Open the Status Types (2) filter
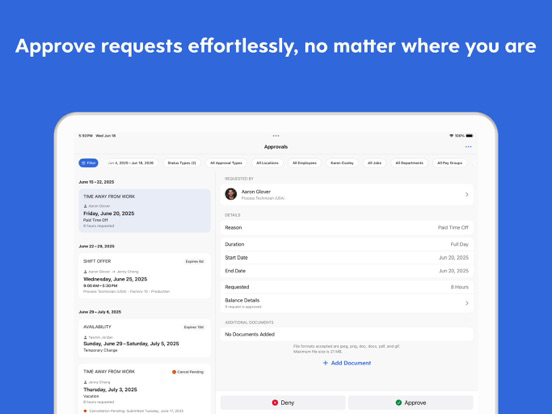 point(182,163)
